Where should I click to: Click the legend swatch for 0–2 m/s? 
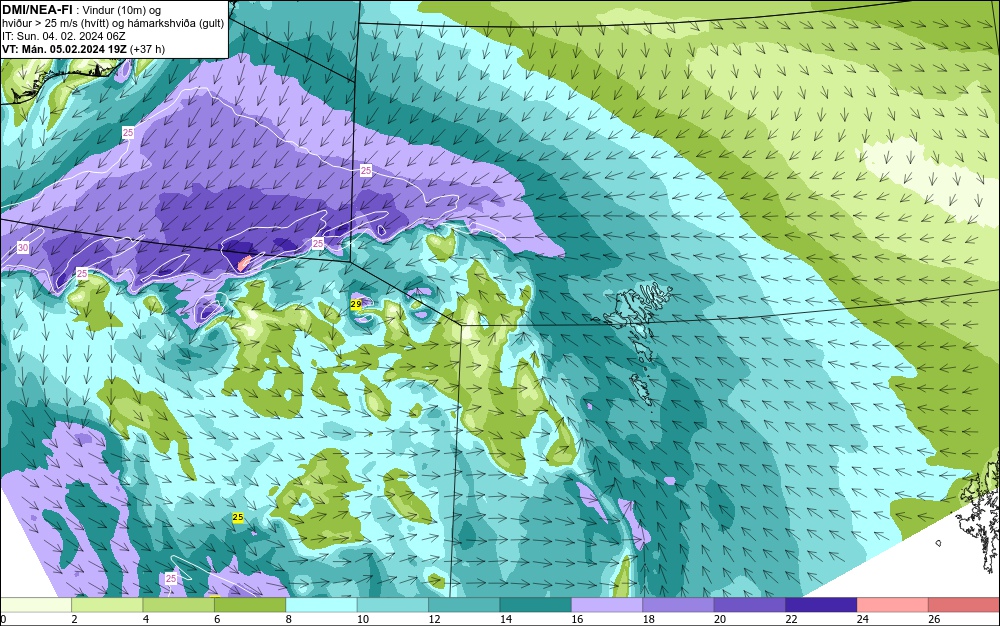(x=36, y=605)
